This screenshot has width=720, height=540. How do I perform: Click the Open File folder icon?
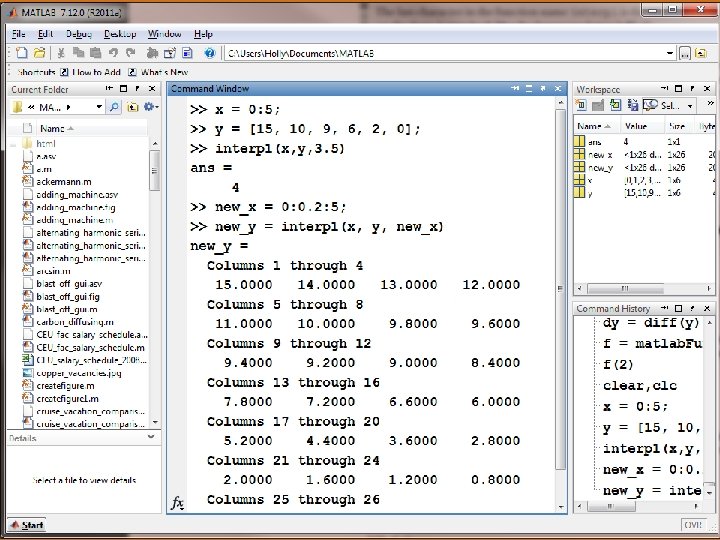(x=39, y=52)
